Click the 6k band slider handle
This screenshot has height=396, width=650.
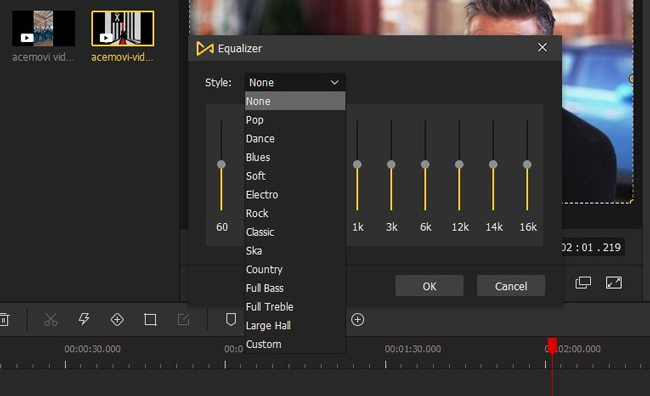pos(425,165)
